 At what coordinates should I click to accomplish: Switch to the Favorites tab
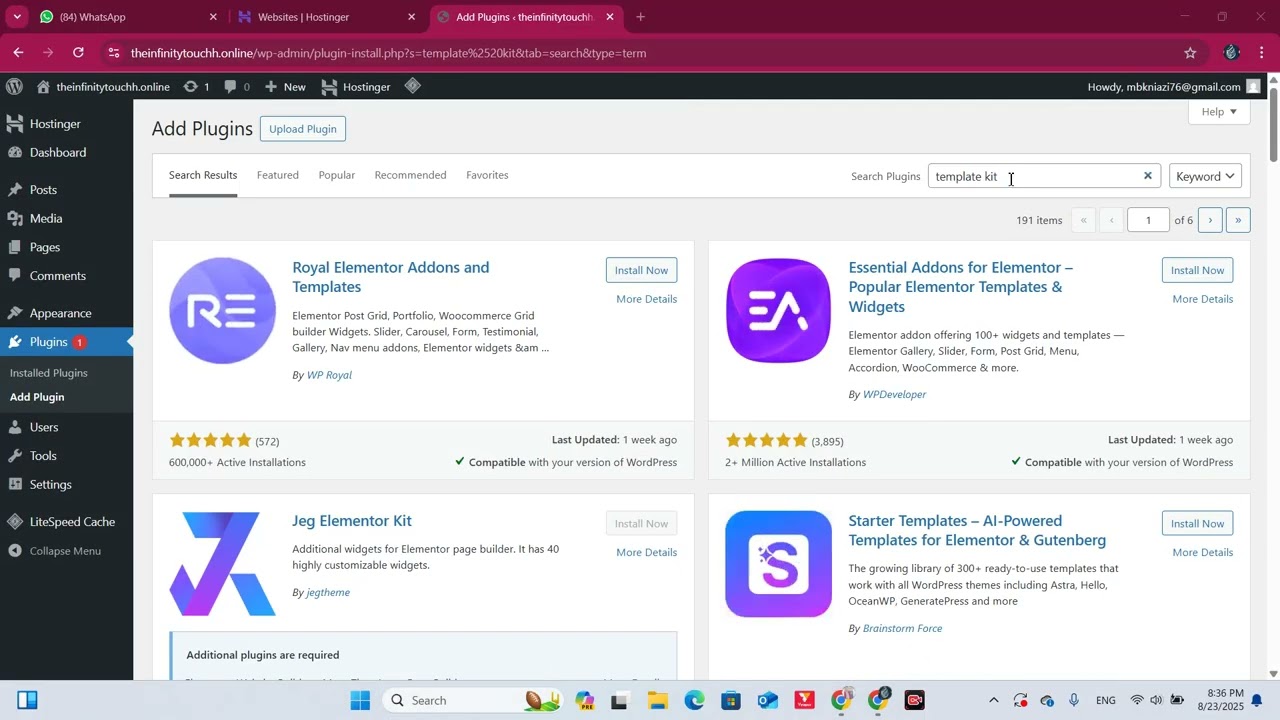tap(487, 175)
